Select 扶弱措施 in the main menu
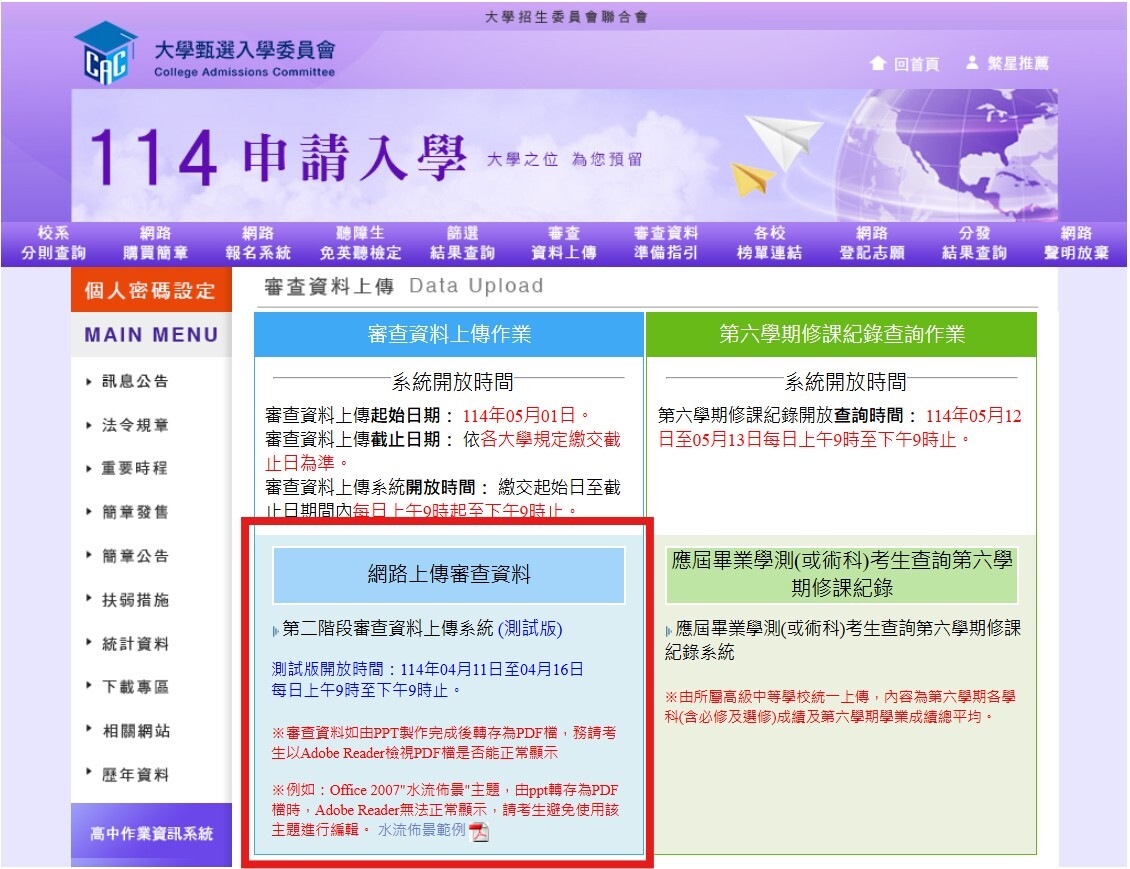This screenshot has width=1130, height=869. point(135,600)
